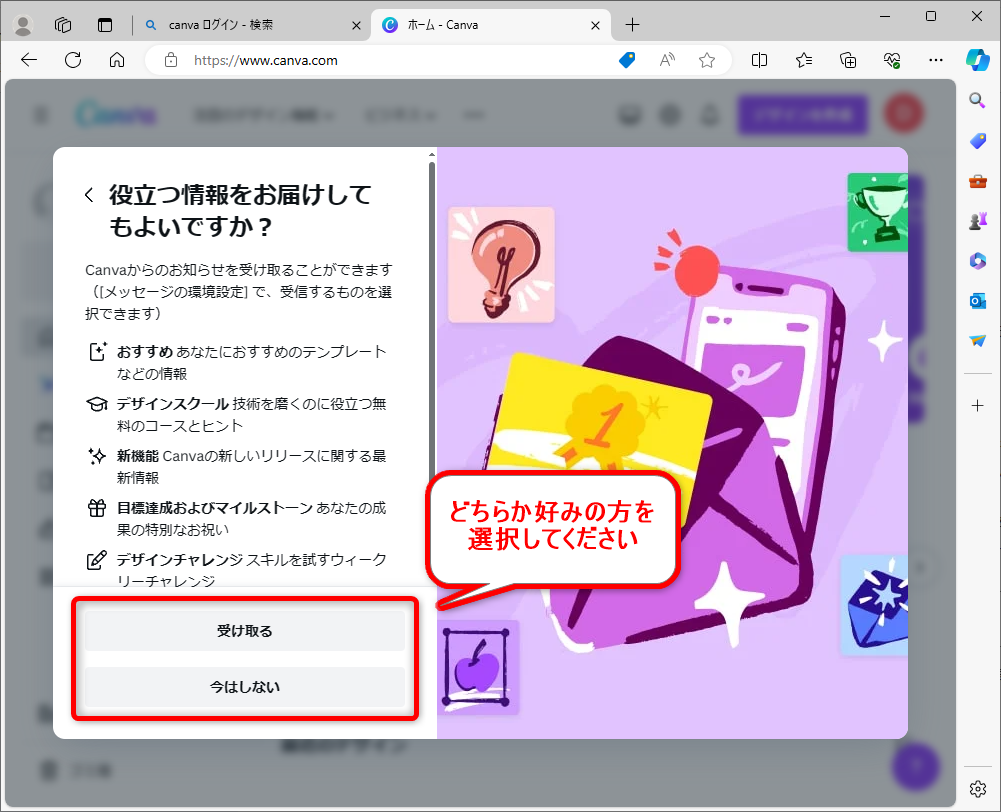The width and height of the screenshot is (1001, 812).
Task: Click the dialog scrollbar's up arrow
Action: (x=432, y=154)
